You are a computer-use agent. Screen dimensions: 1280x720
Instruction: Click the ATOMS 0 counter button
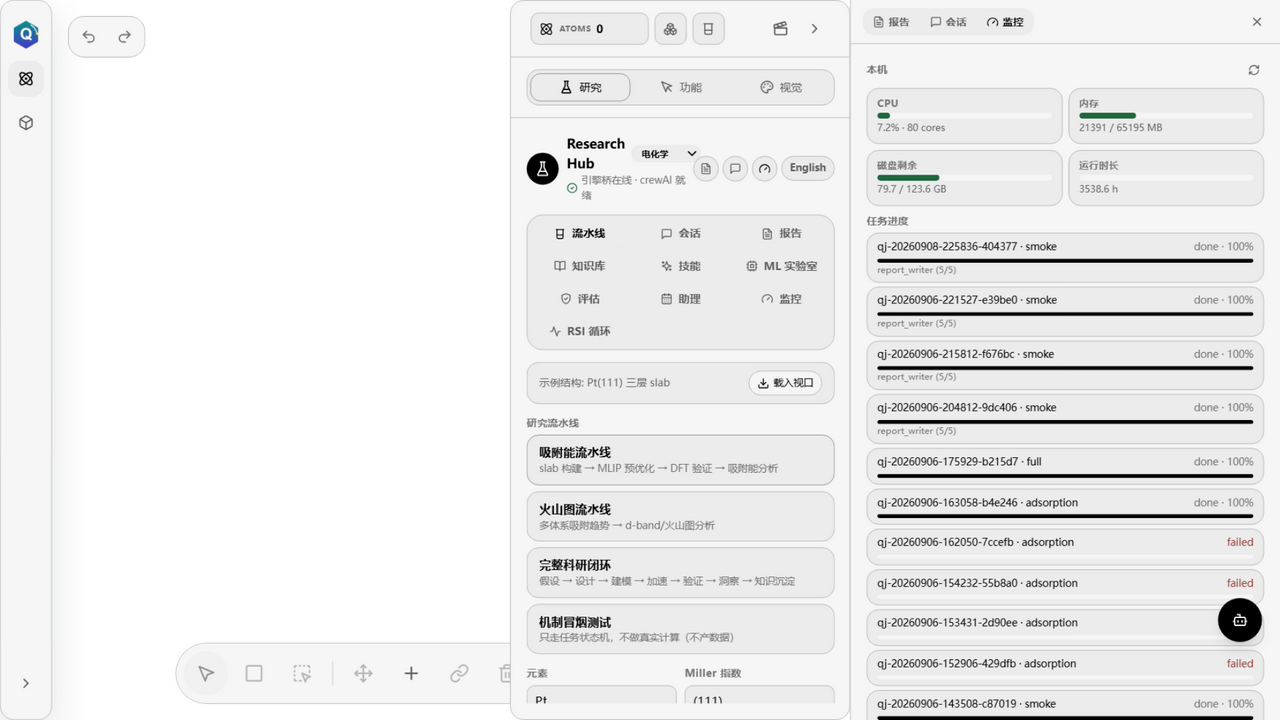click(589, 29)
